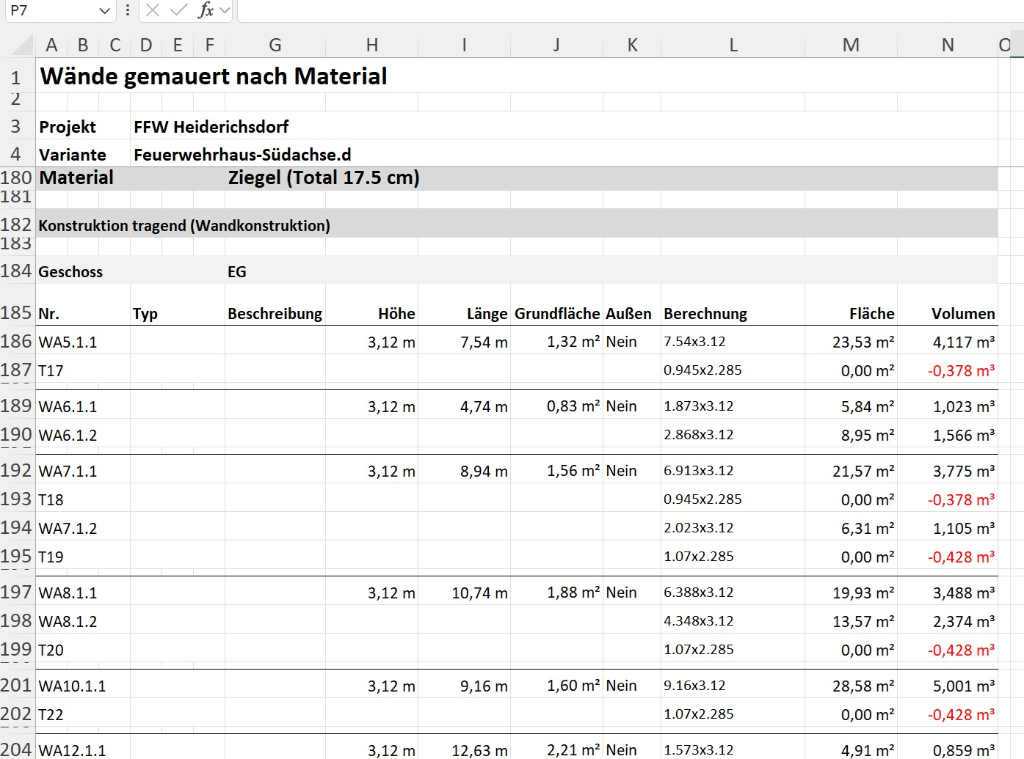The width and height of the screenshot is (1024, 759).
Task: Click the cell WA7.1.1
Action: (67, 472)
